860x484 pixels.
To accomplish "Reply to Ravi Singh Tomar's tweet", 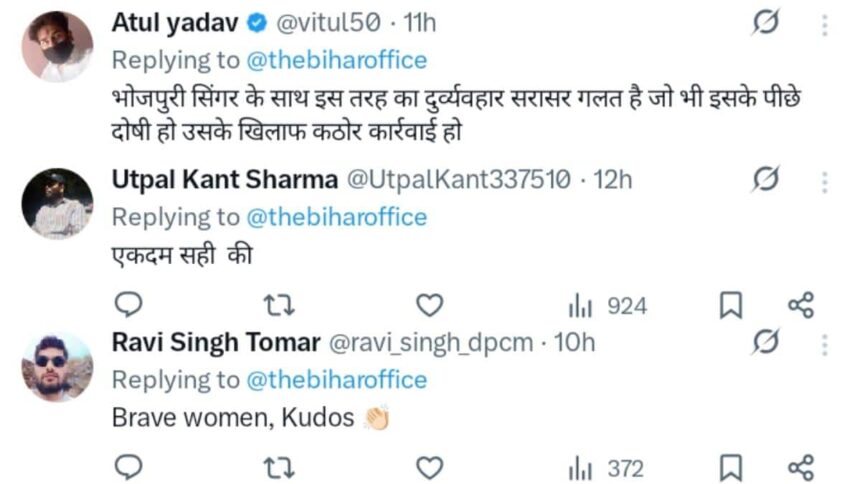I will pyautogui.click(x=129, y=467).
